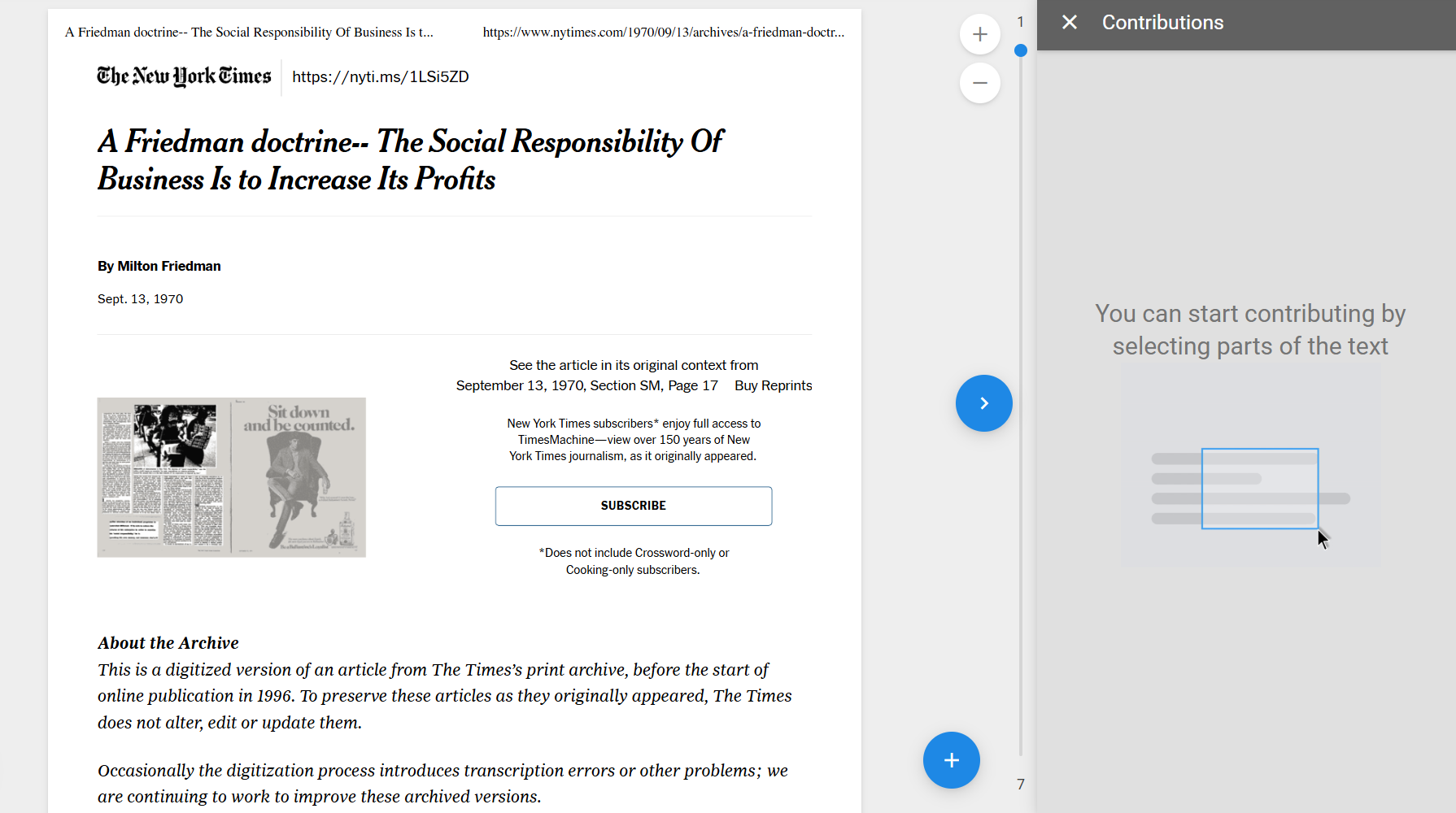Image resolution: width=1456 pixels, height=813 pixels.
Task: Close the Contributions panel
Action: (x=1070, y=23)
